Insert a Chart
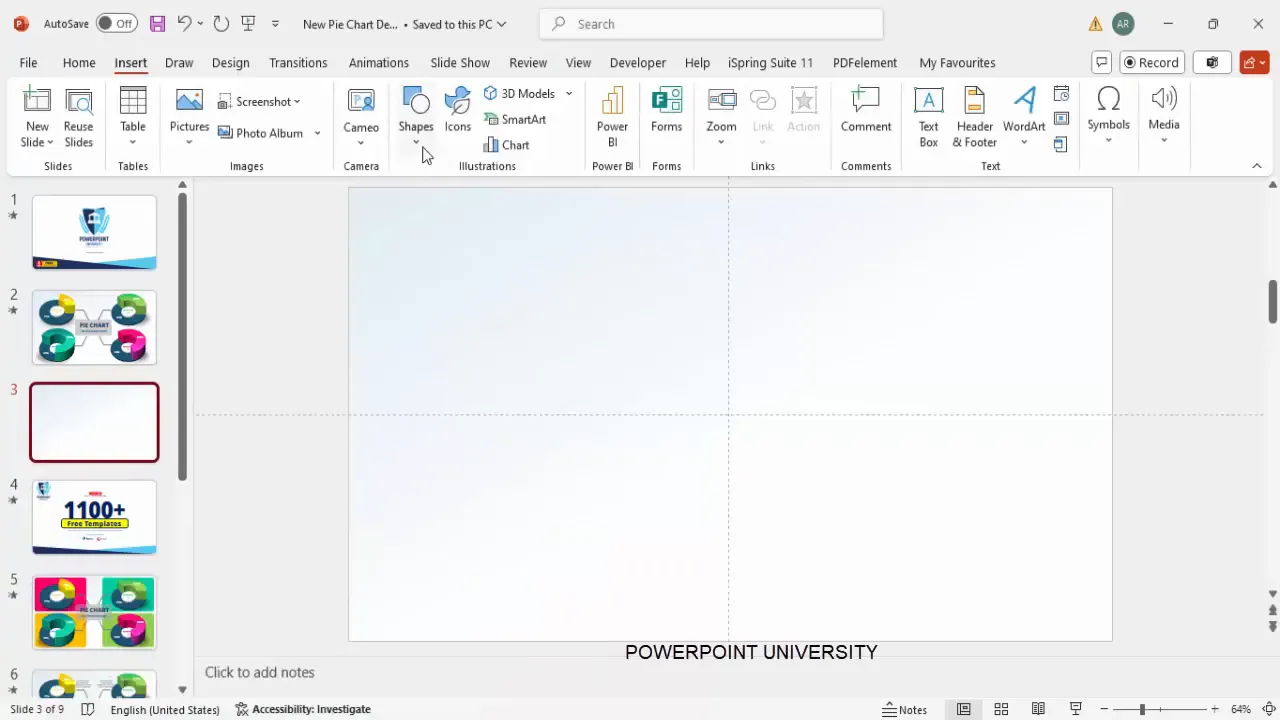The image size is (1280, 720). [x=507, y=145]
